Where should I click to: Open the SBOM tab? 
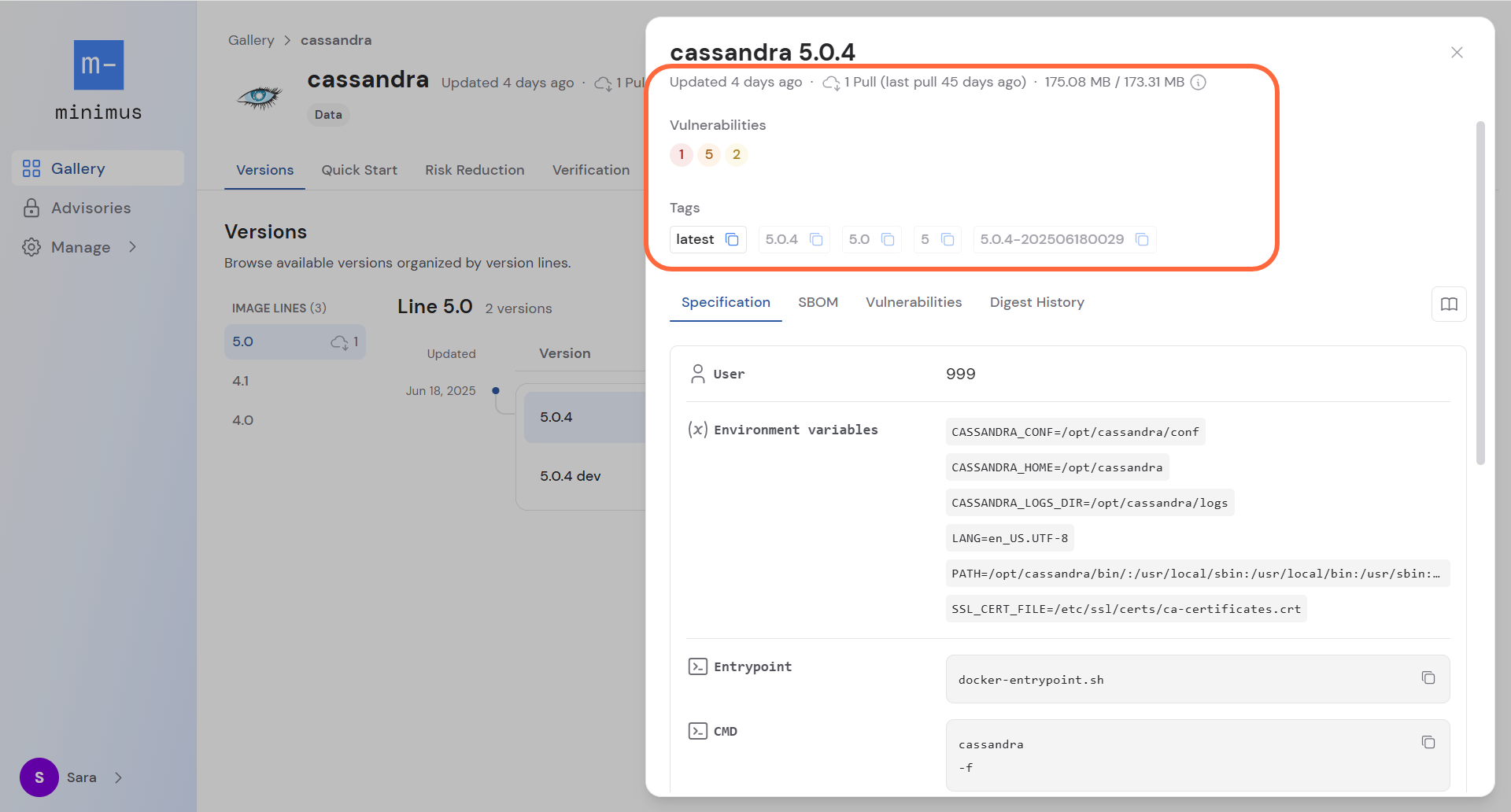coord(818,302)
